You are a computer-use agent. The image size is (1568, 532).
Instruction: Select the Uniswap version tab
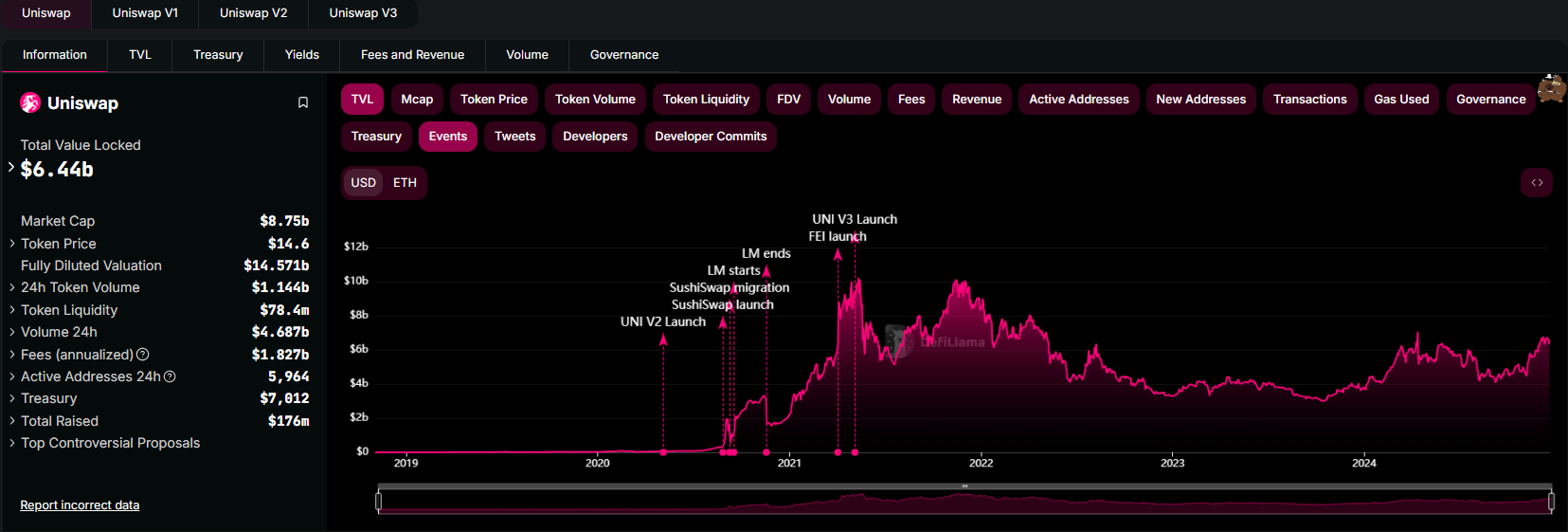[46, 13]
